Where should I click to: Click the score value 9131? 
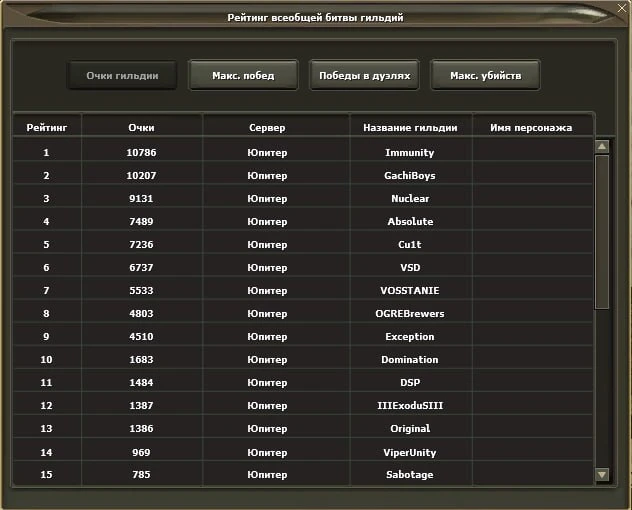tap(141, 199)
